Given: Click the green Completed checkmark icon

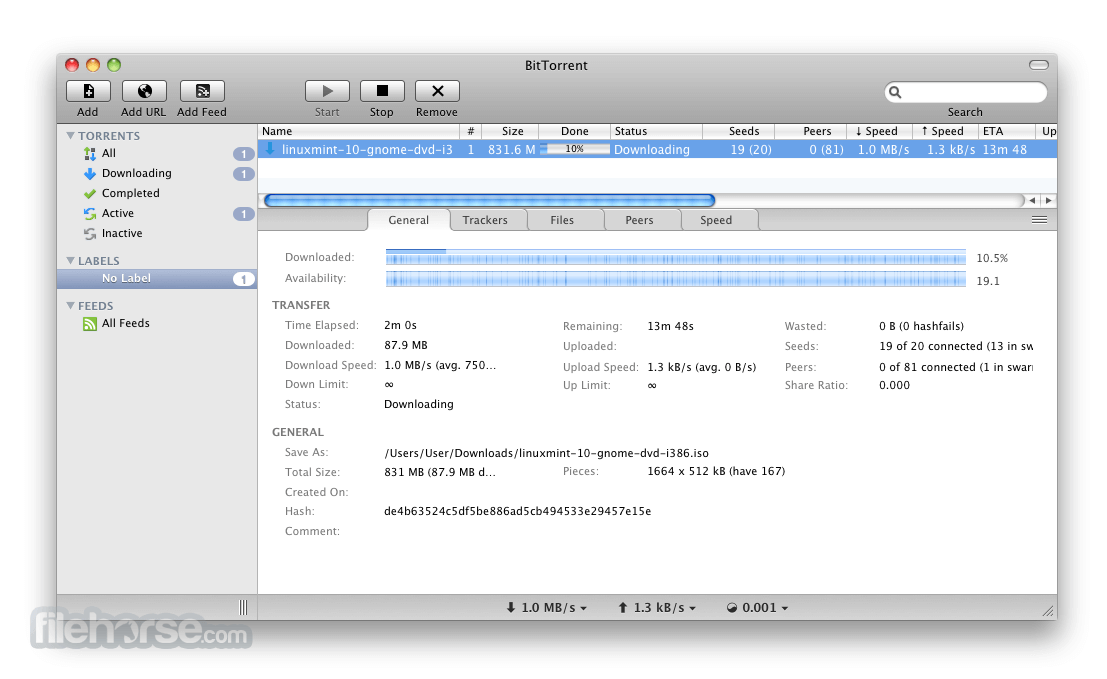Looking at the screenshot, I should [90, 193].
